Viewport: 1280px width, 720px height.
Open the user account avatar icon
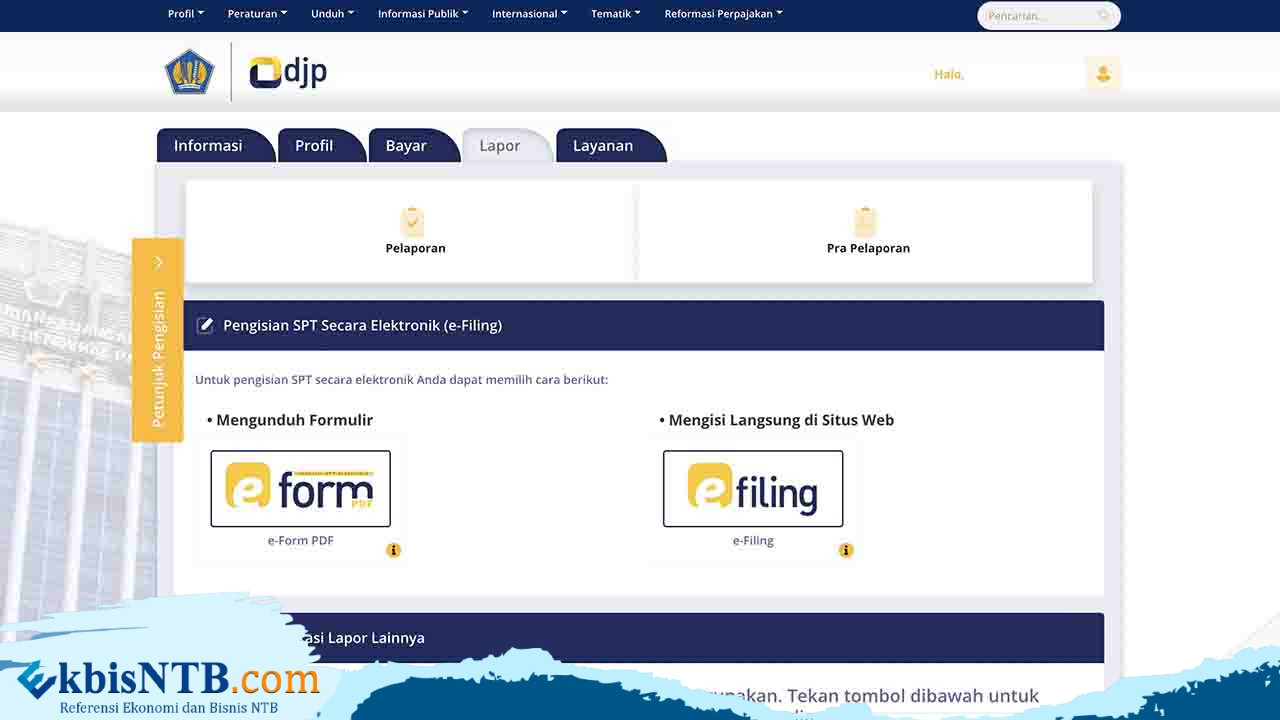click(1103, 74)
